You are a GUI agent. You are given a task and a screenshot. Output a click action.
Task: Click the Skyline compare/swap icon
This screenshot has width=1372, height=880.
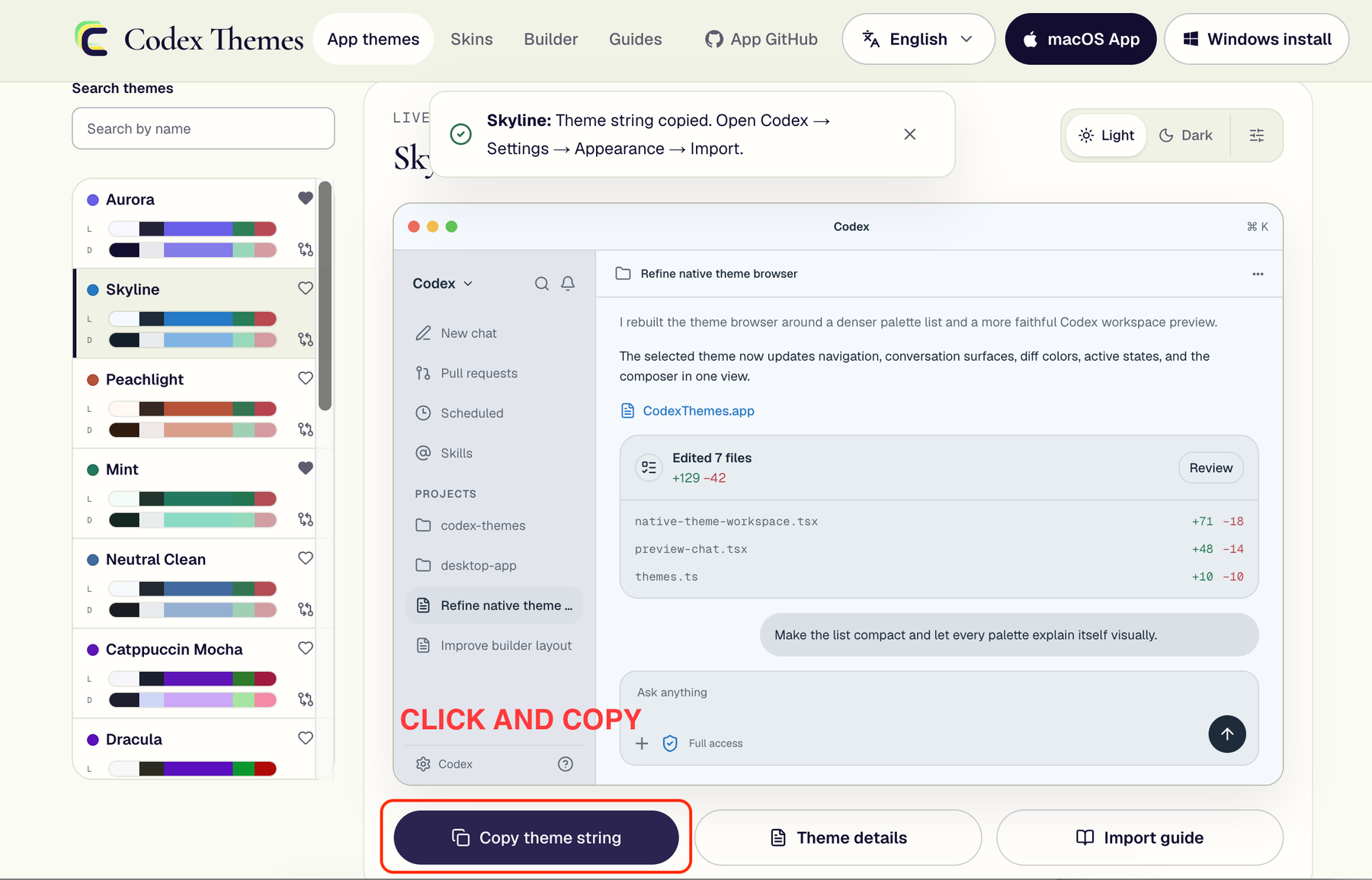coord(306,339)
